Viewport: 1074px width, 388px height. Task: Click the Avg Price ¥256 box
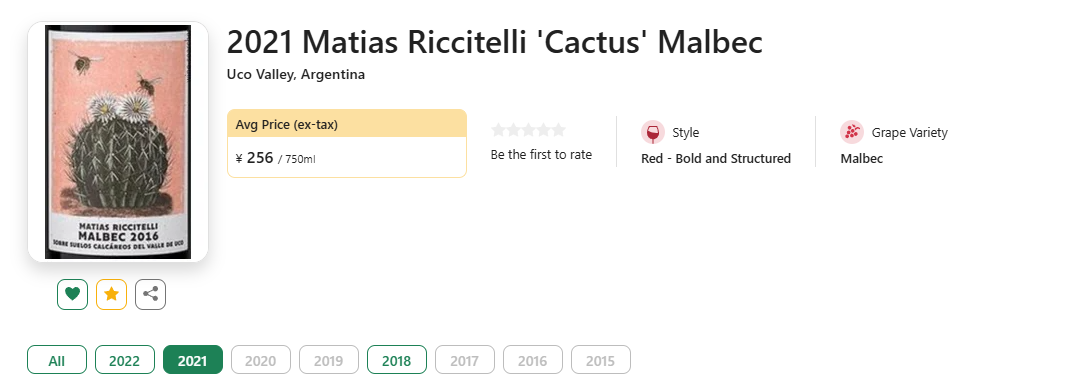pos(347,143)
